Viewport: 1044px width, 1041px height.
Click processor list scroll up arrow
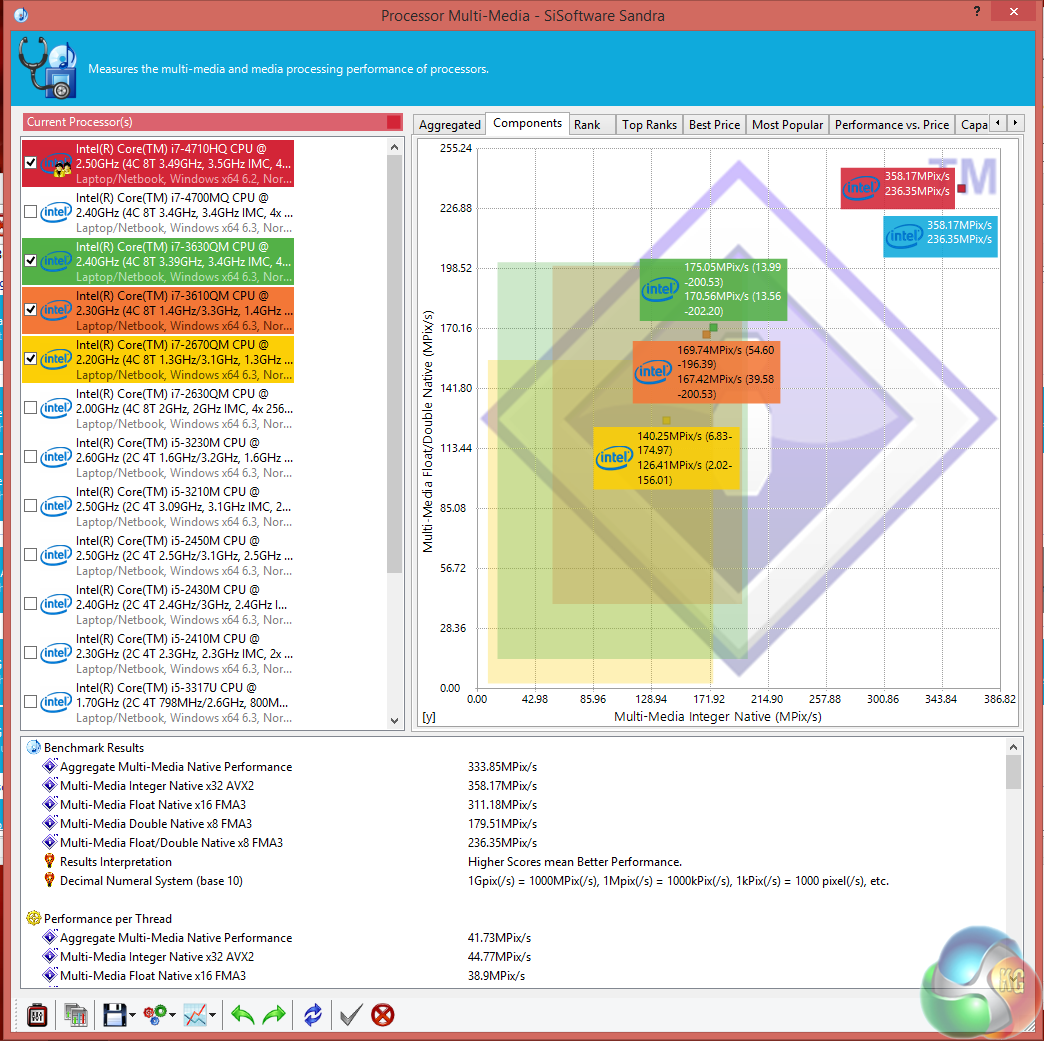[x=394, y=147]
